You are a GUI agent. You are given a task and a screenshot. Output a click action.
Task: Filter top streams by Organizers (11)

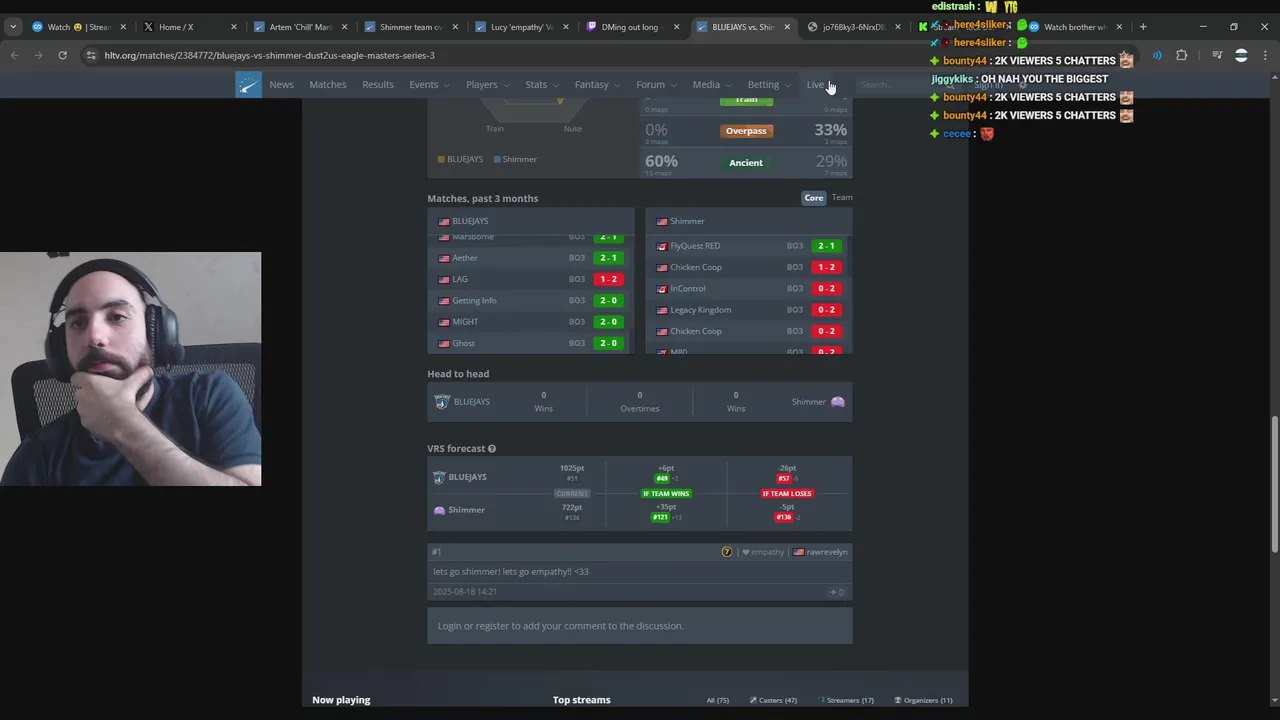point(923,700)
